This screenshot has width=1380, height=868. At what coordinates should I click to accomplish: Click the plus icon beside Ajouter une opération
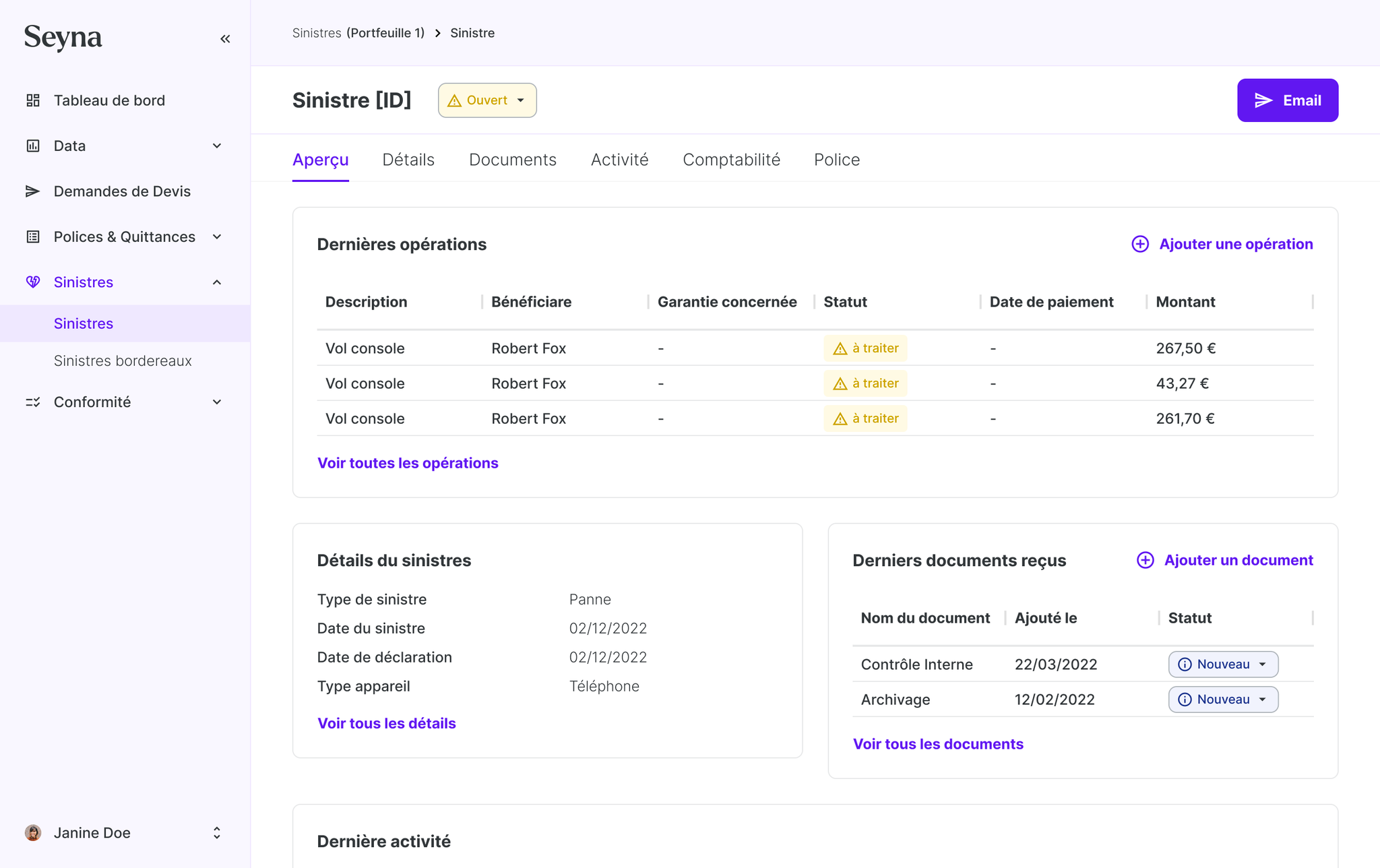[x=1140, y=244]
